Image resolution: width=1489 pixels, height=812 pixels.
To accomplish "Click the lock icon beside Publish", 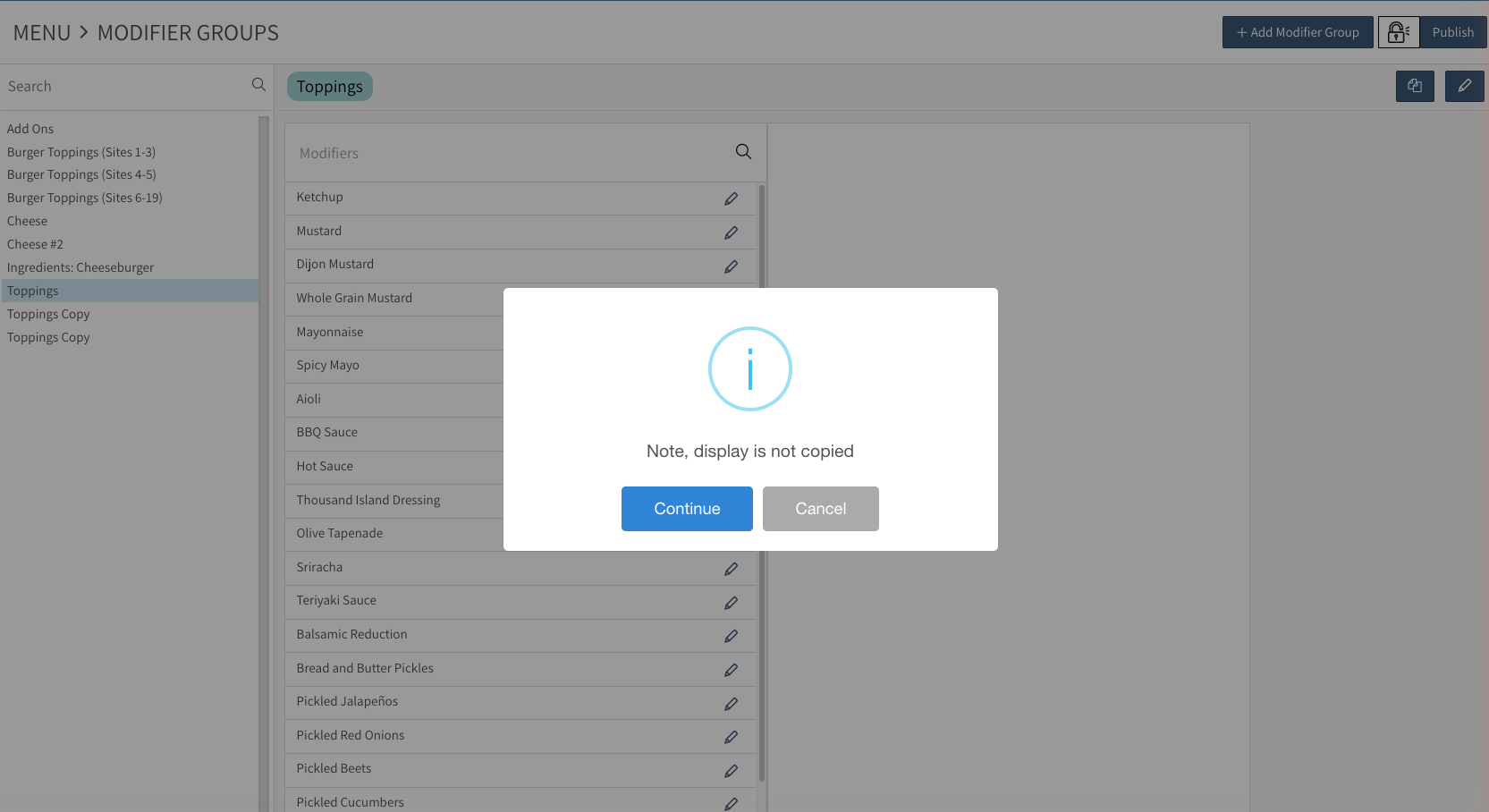I will [x=1399, y=32].
